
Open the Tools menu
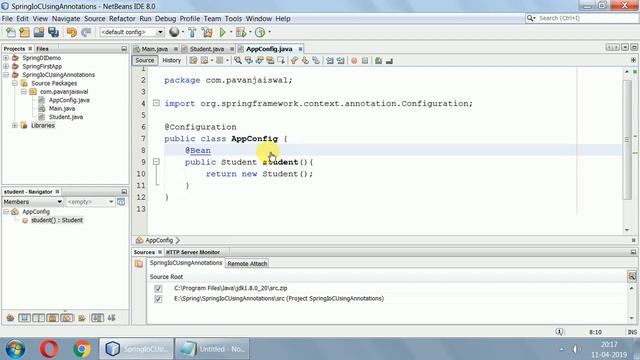233,18
